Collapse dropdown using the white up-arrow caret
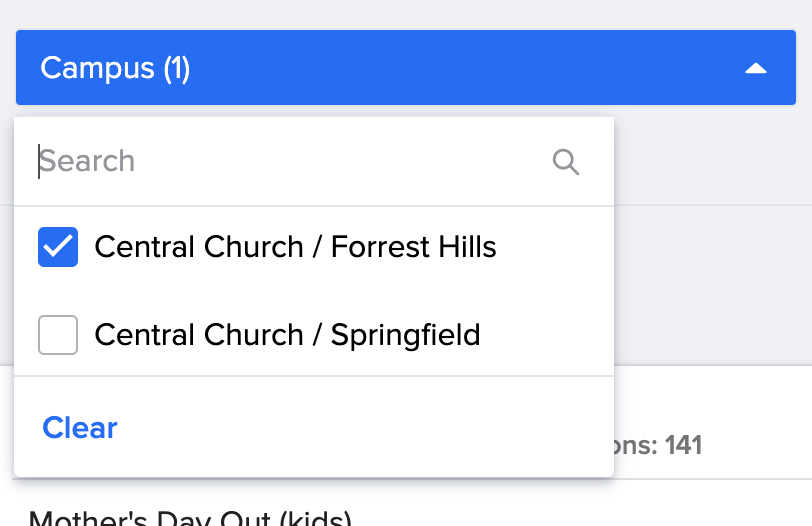This screenshot has height=526, width=812. click(756, 68)
